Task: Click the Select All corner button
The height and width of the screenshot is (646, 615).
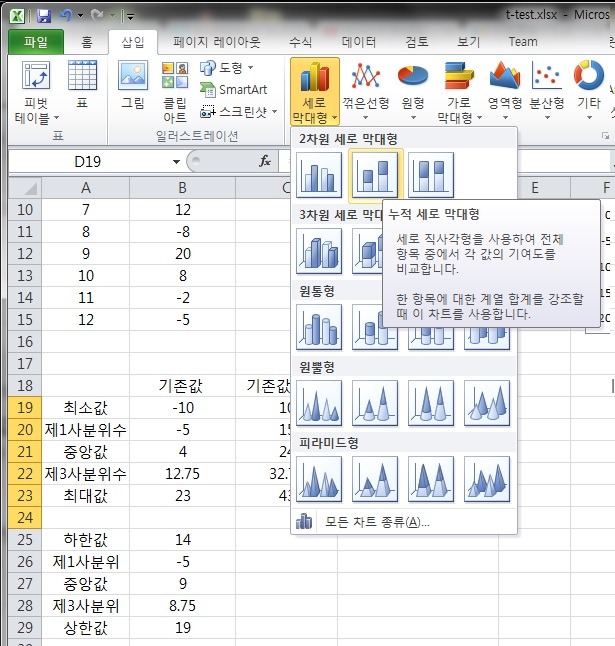Action: point(25,188)
